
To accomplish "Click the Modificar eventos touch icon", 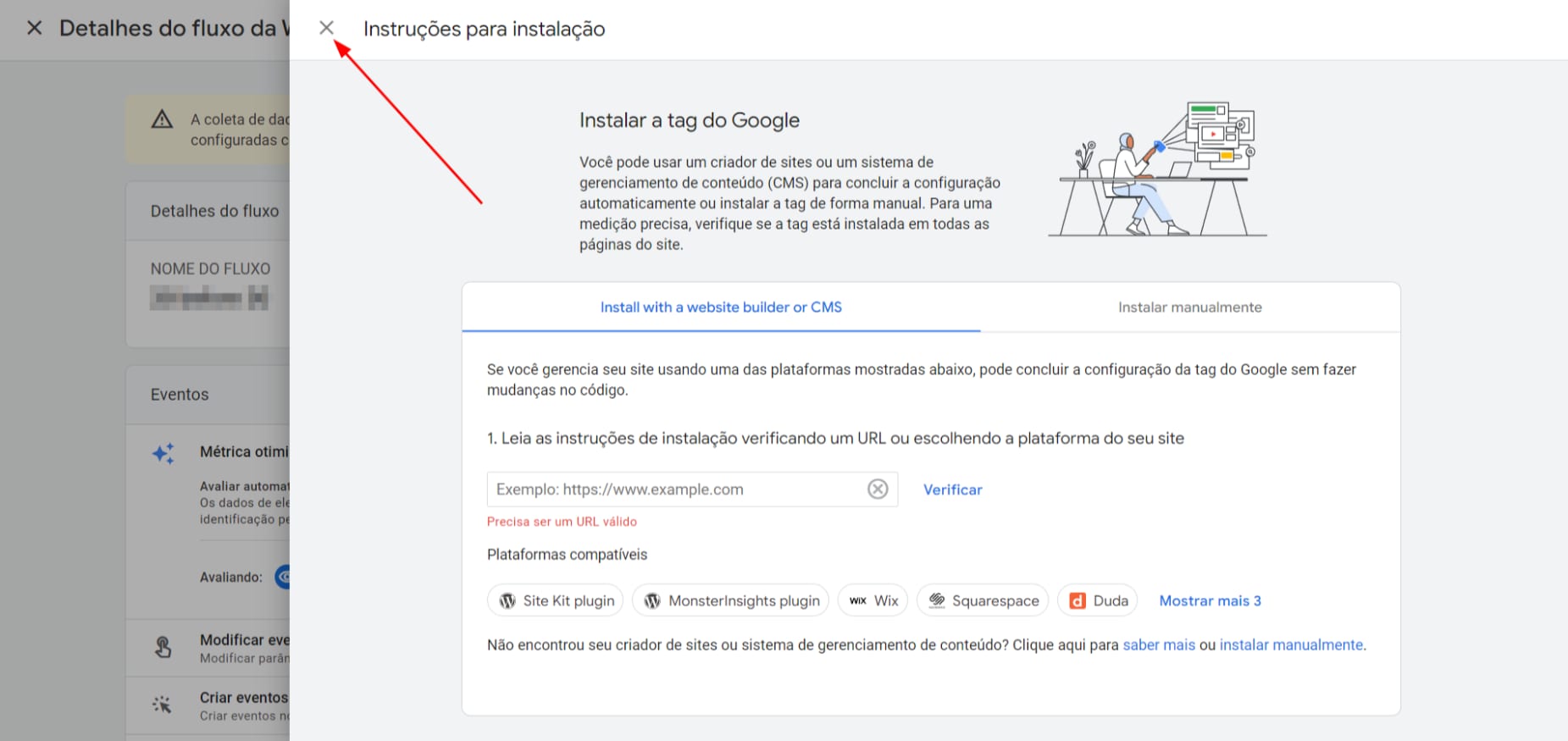I will (163, 648).
